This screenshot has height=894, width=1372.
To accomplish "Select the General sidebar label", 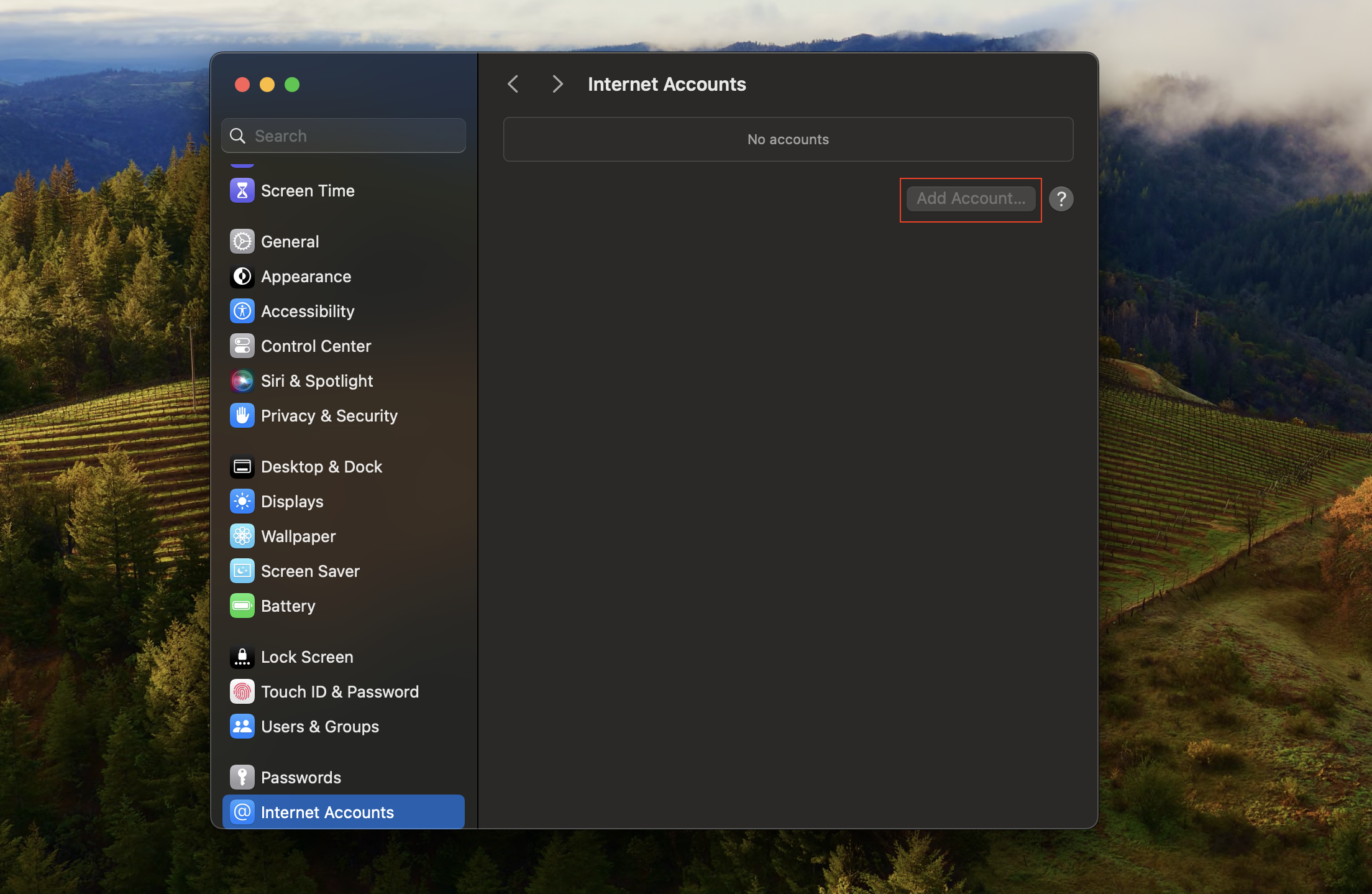I will pyautogui.click(x=290, y=242).
